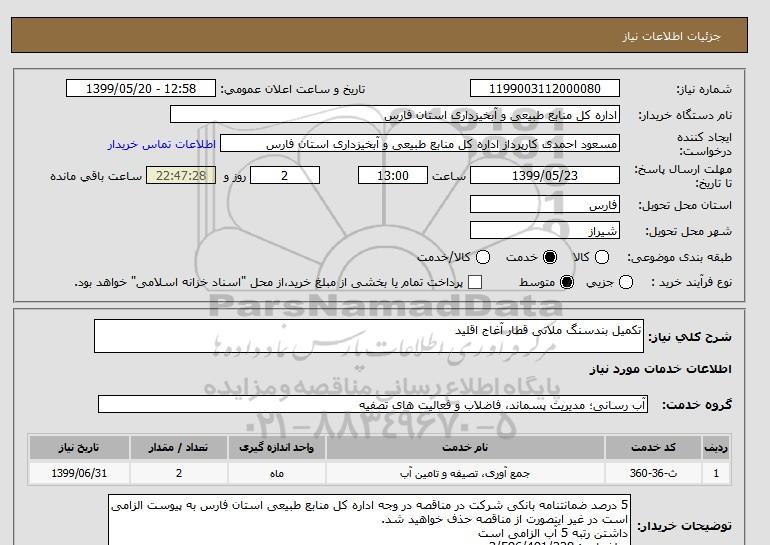Click the deadline time field 13:00
Viewport: 770px width, 545px height.
coord(393,175)
